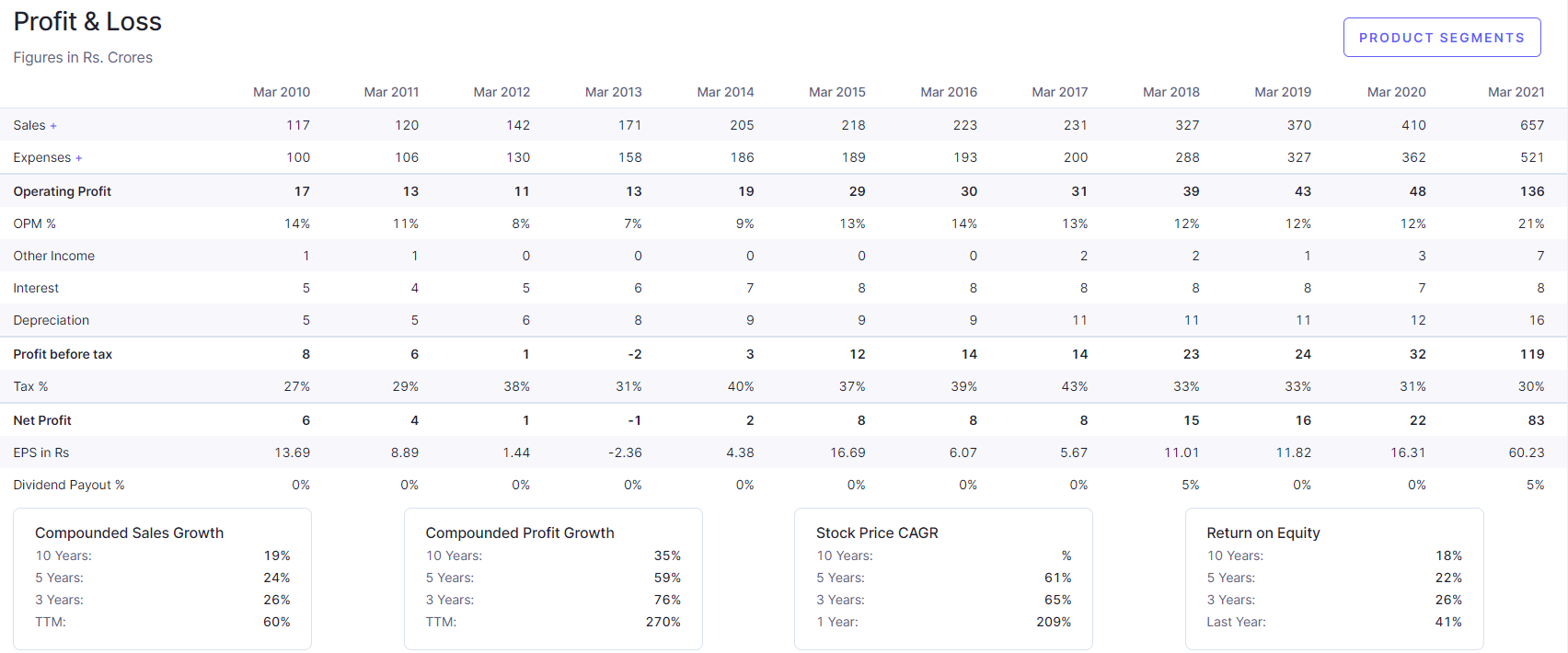Click the Net Profit row label

click(42, 420)
